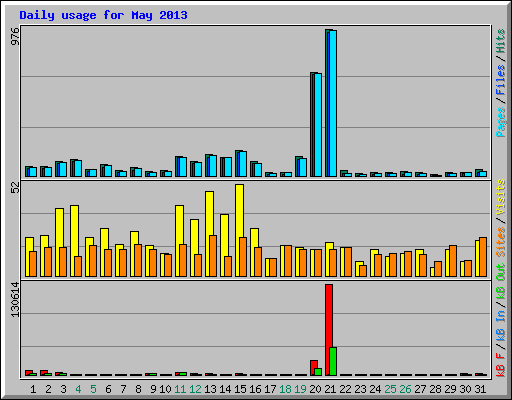This screenshot has width=512, height=400.
Task: Click the 52 axis maximum label
Action: pos(15,188)
